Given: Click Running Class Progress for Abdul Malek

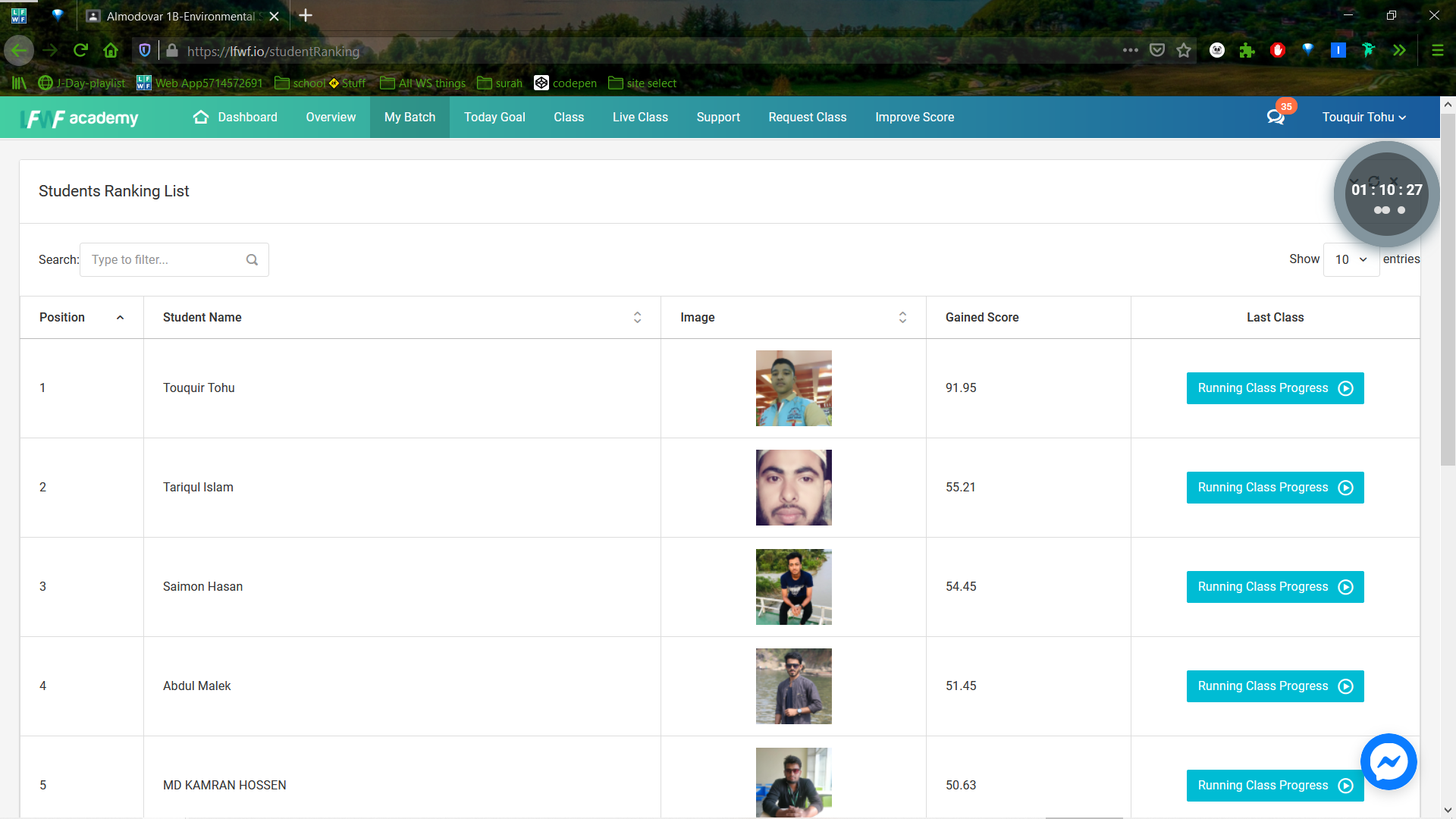Looking at the screenshot, I should tap(1275, 686).
